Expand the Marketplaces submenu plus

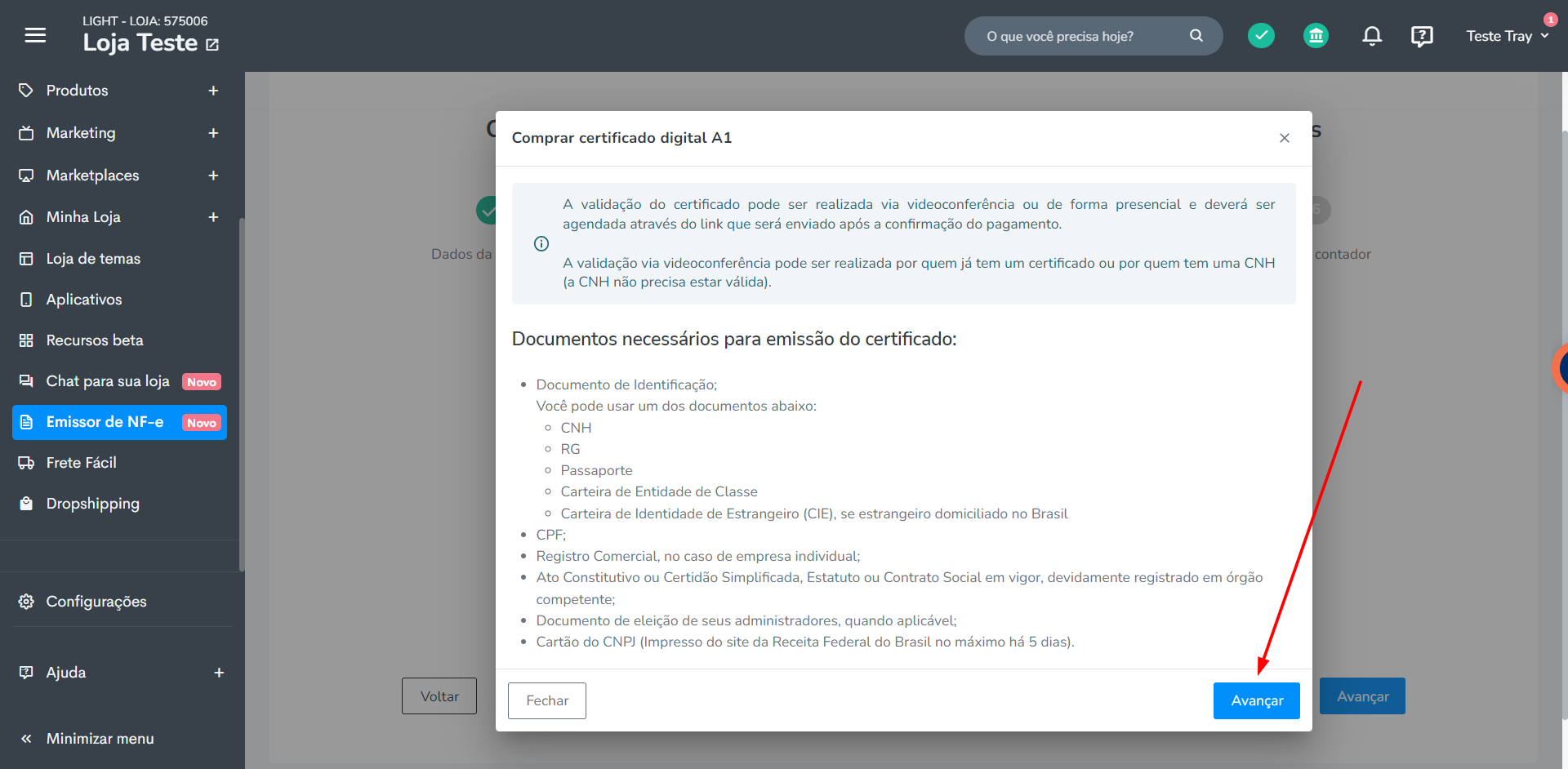pyautogui.click(x=213, y=176)
